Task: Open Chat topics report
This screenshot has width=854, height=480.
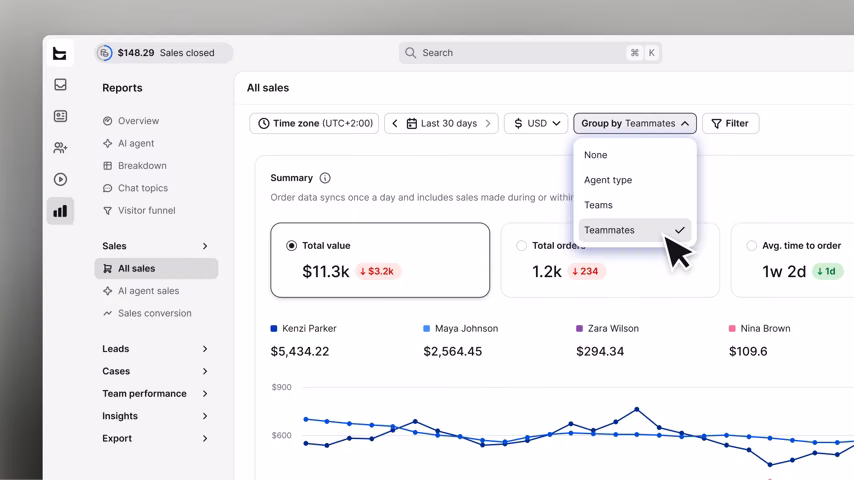Action: click(143, 188)
